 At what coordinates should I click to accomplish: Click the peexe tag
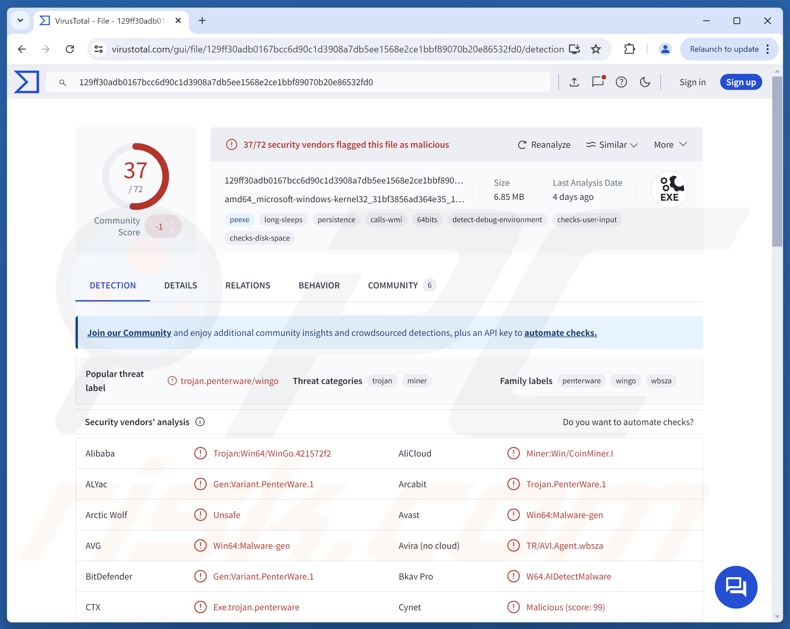pos(239,220)
